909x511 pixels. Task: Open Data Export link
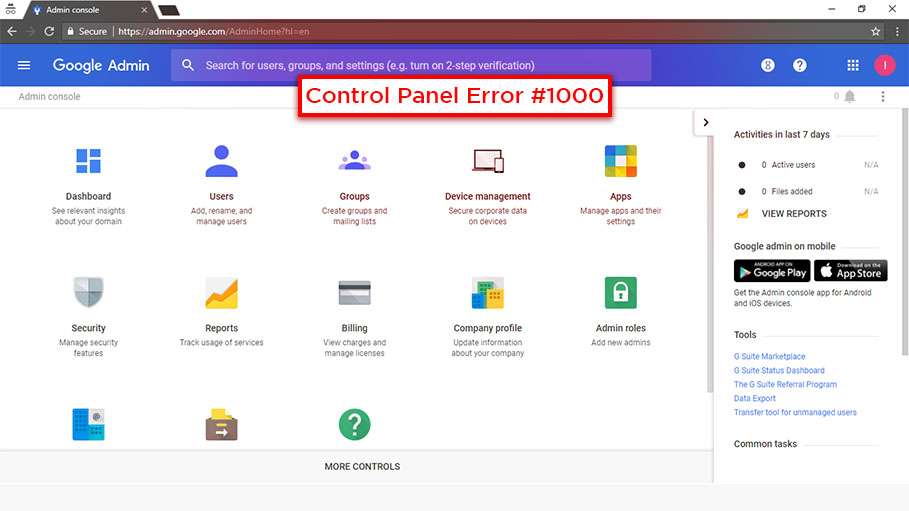(x=754, y=398)
